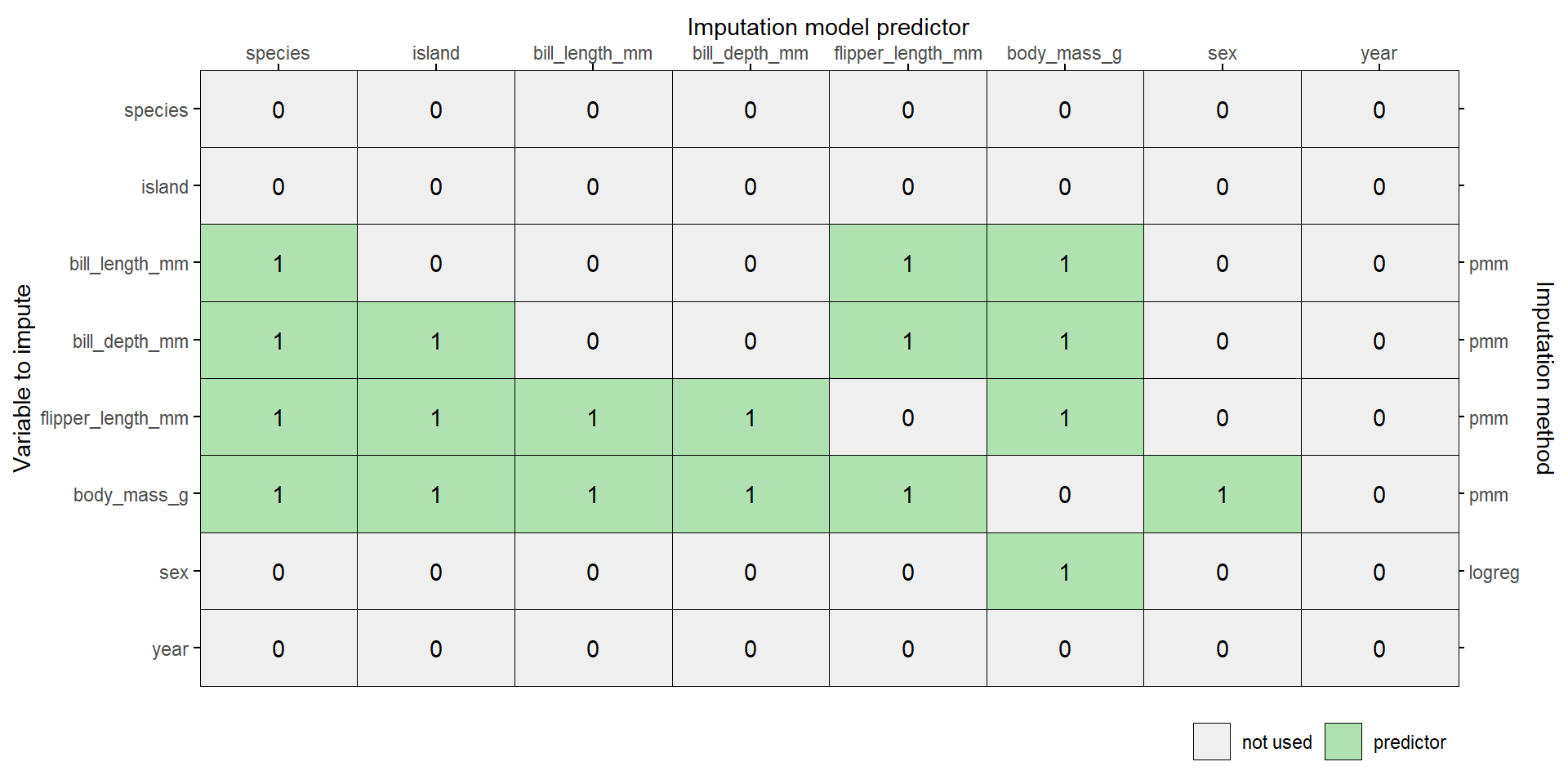Click the species row, species column cell
The height and width of the screenshot is (784, 1568).
pyautogui.click(x=278, y=109)
